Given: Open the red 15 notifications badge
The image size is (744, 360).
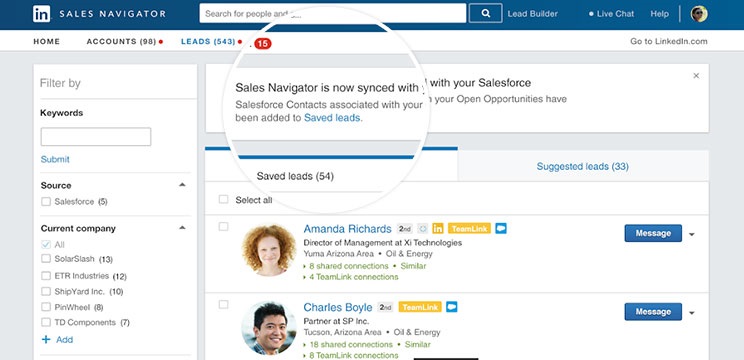Looking at the screenshot, I should (x=262, y=44).
